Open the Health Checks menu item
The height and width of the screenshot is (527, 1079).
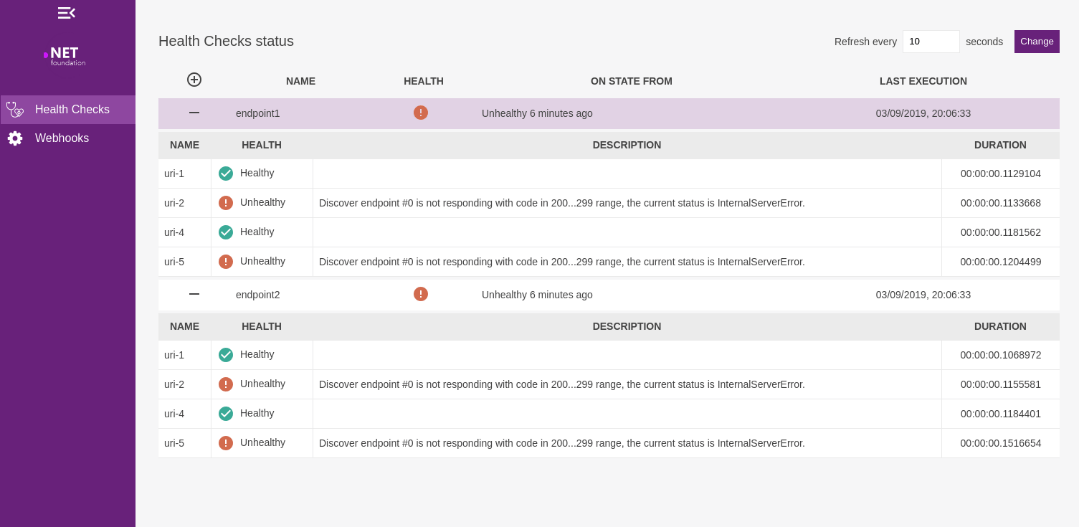click(x=72, y=109)
